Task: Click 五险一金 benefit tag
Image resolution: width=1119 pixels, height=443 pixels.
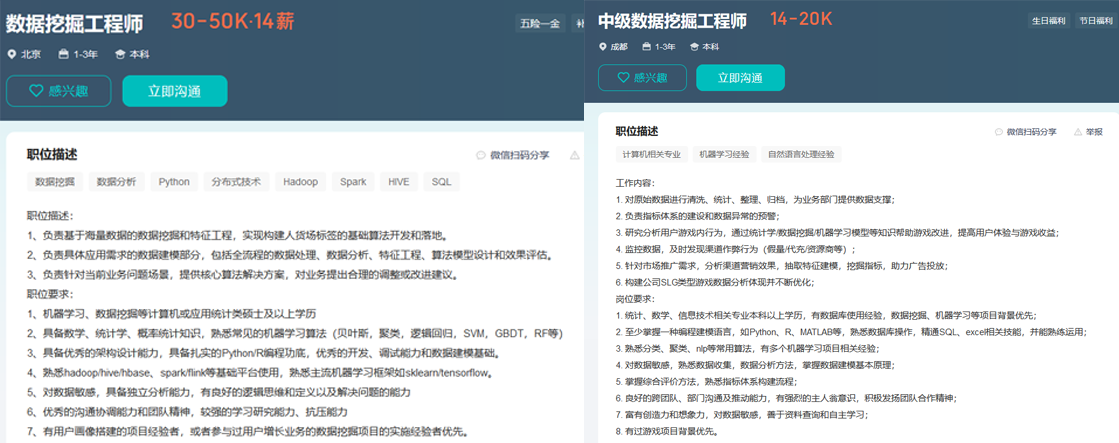Action: 540,24
